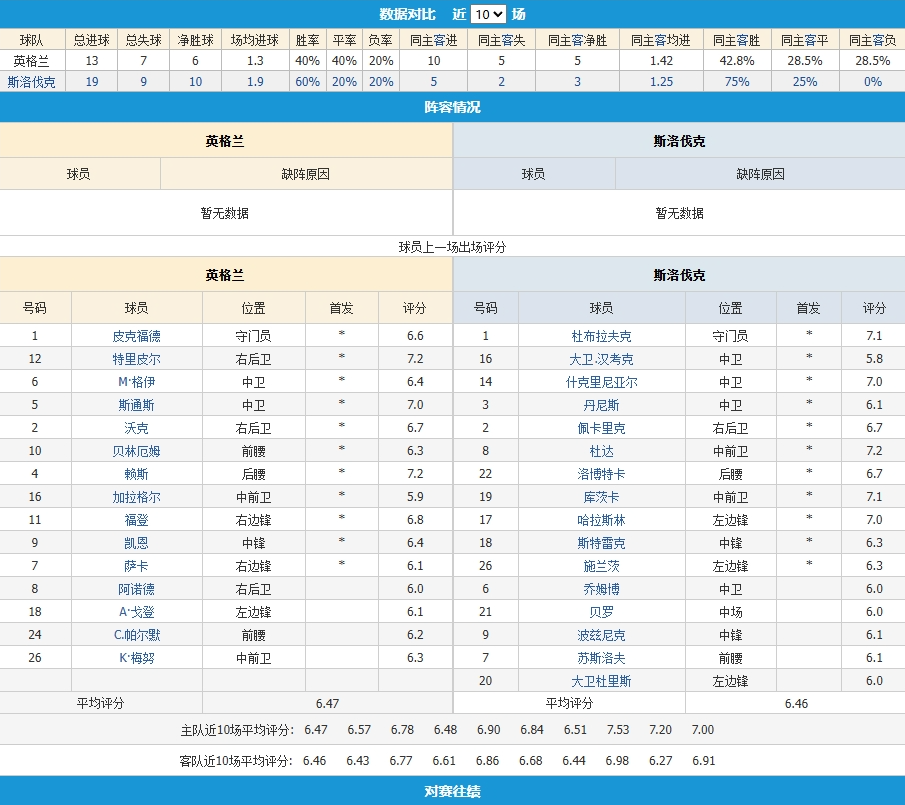Click 大卫·汉考克 player link
The height and width of the screenshot is (805, 905).
pyautogui.click(x=601, y=359)
